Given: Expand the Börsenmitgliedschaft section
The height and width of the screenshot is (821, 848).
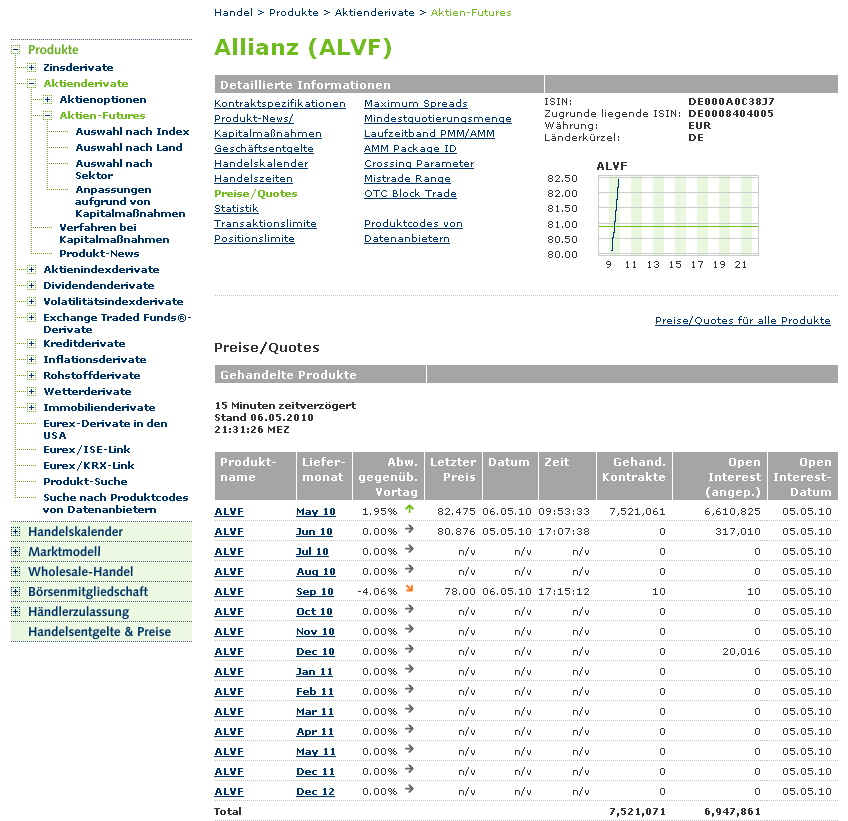Looking at the screenshot, I should point(16,592).
